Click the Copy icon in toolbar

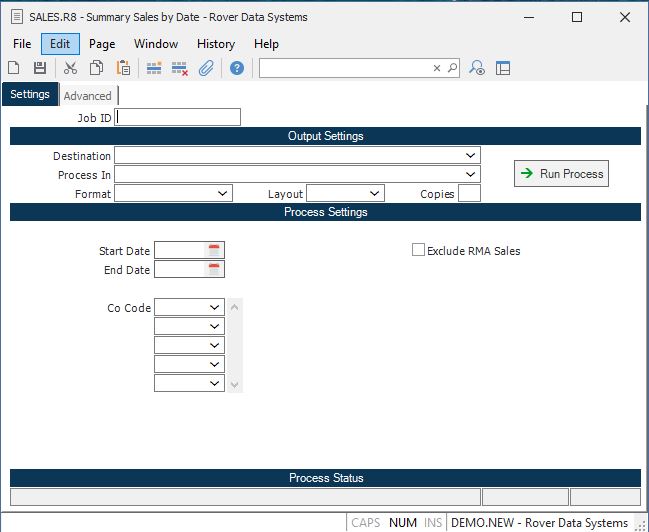97,68
